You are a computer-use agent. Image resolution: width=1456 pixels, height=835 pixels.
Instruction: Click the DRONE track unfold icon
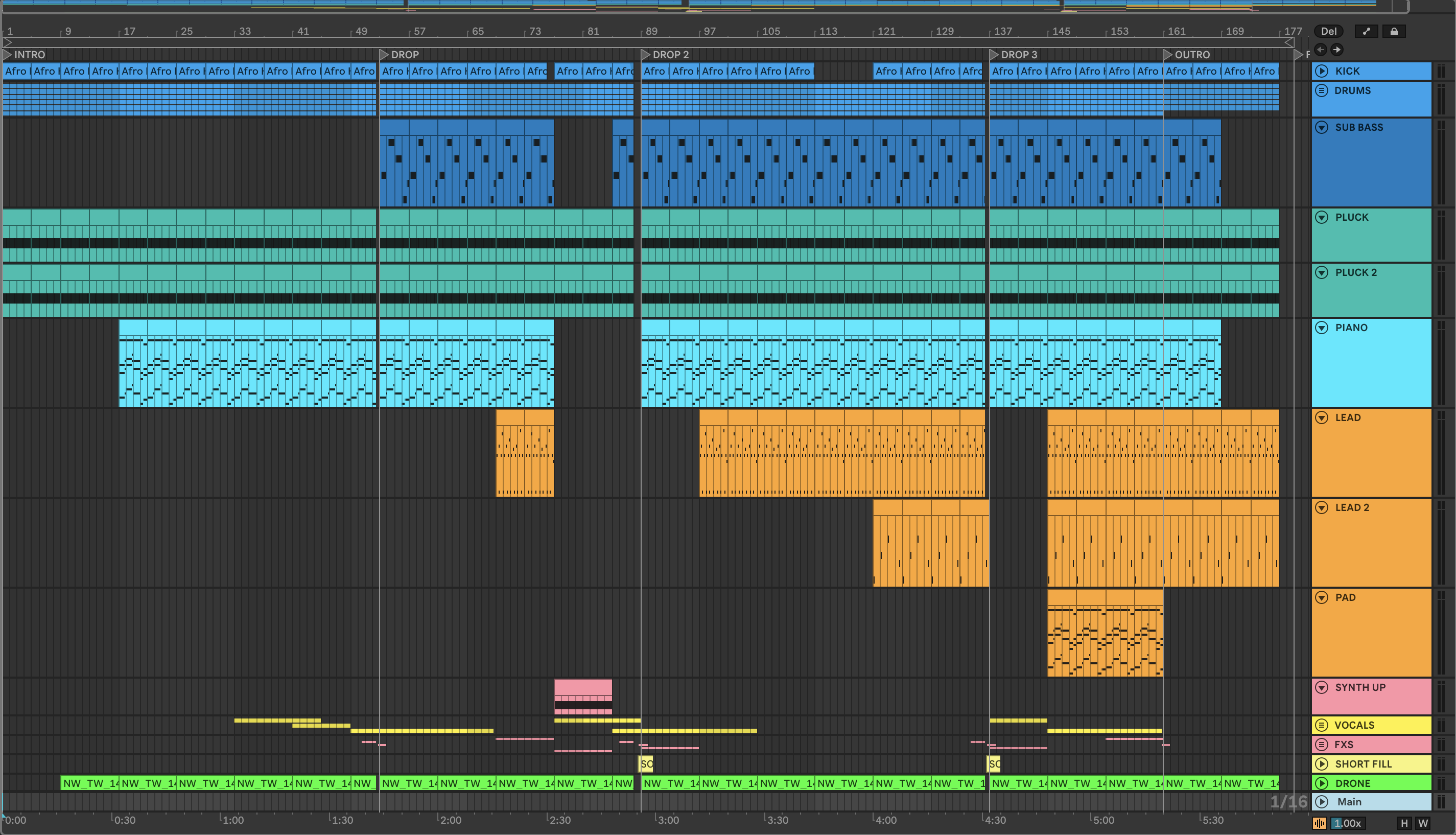[1322, 783]
